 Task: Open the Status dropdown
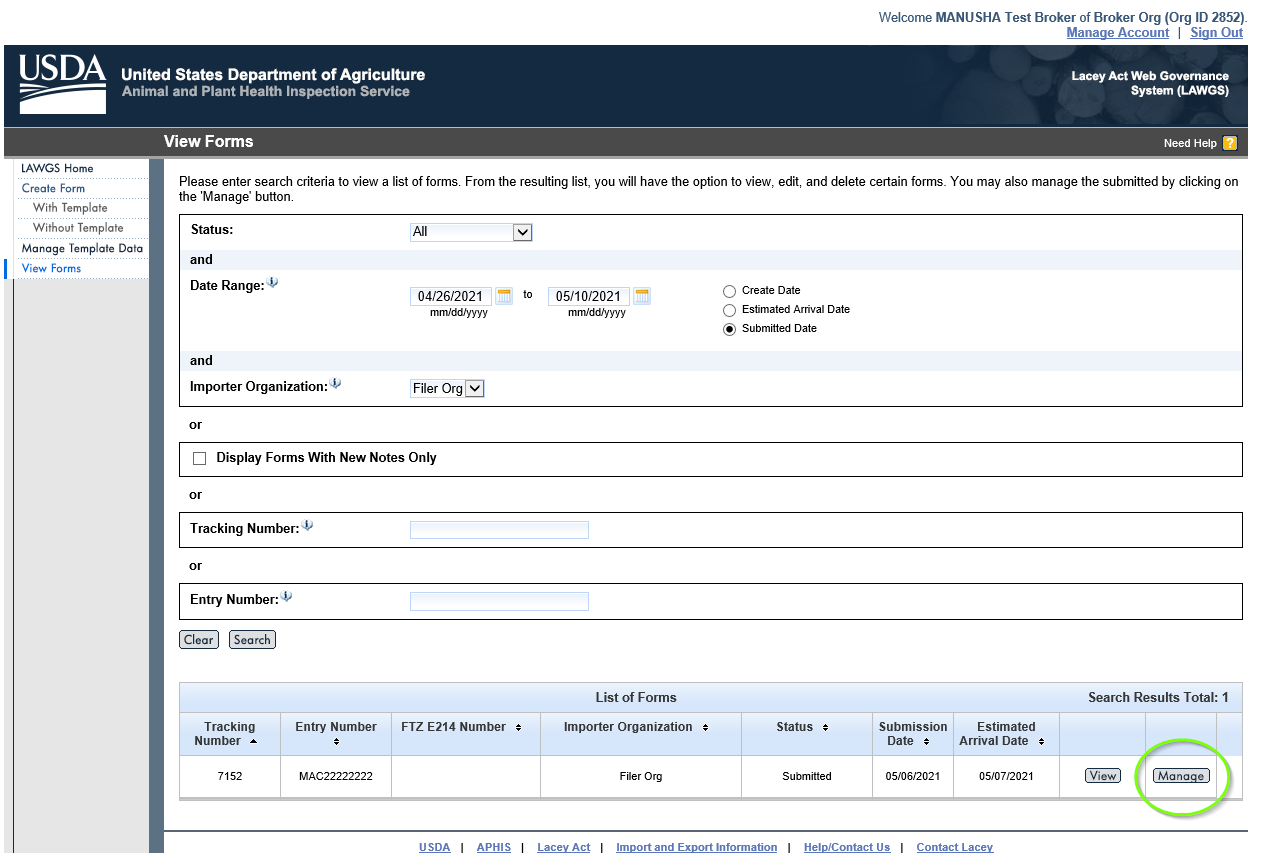tap(471, 232)
